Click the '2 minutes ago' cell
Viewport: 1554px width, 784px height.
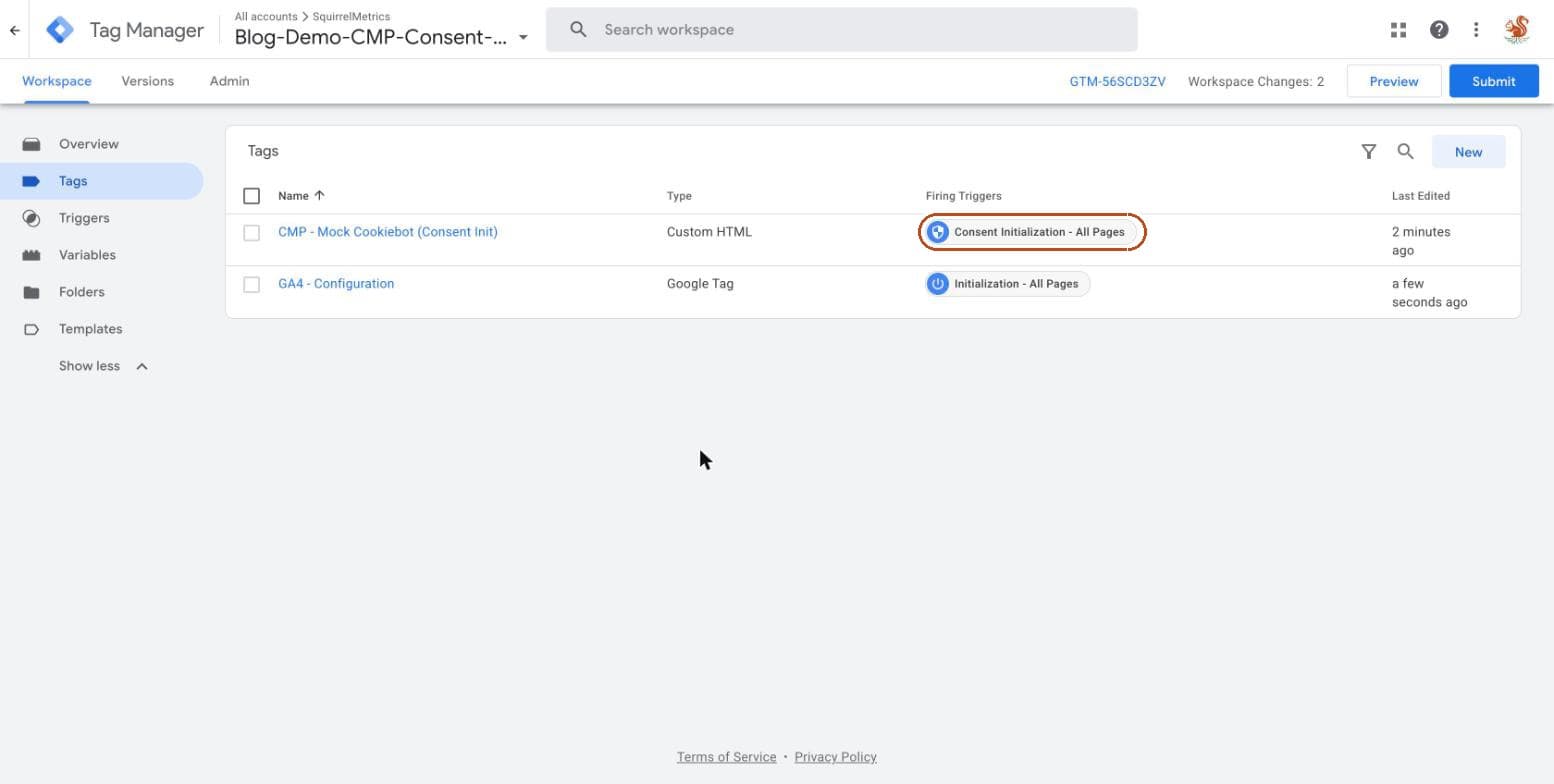(x=1421, y=241)
